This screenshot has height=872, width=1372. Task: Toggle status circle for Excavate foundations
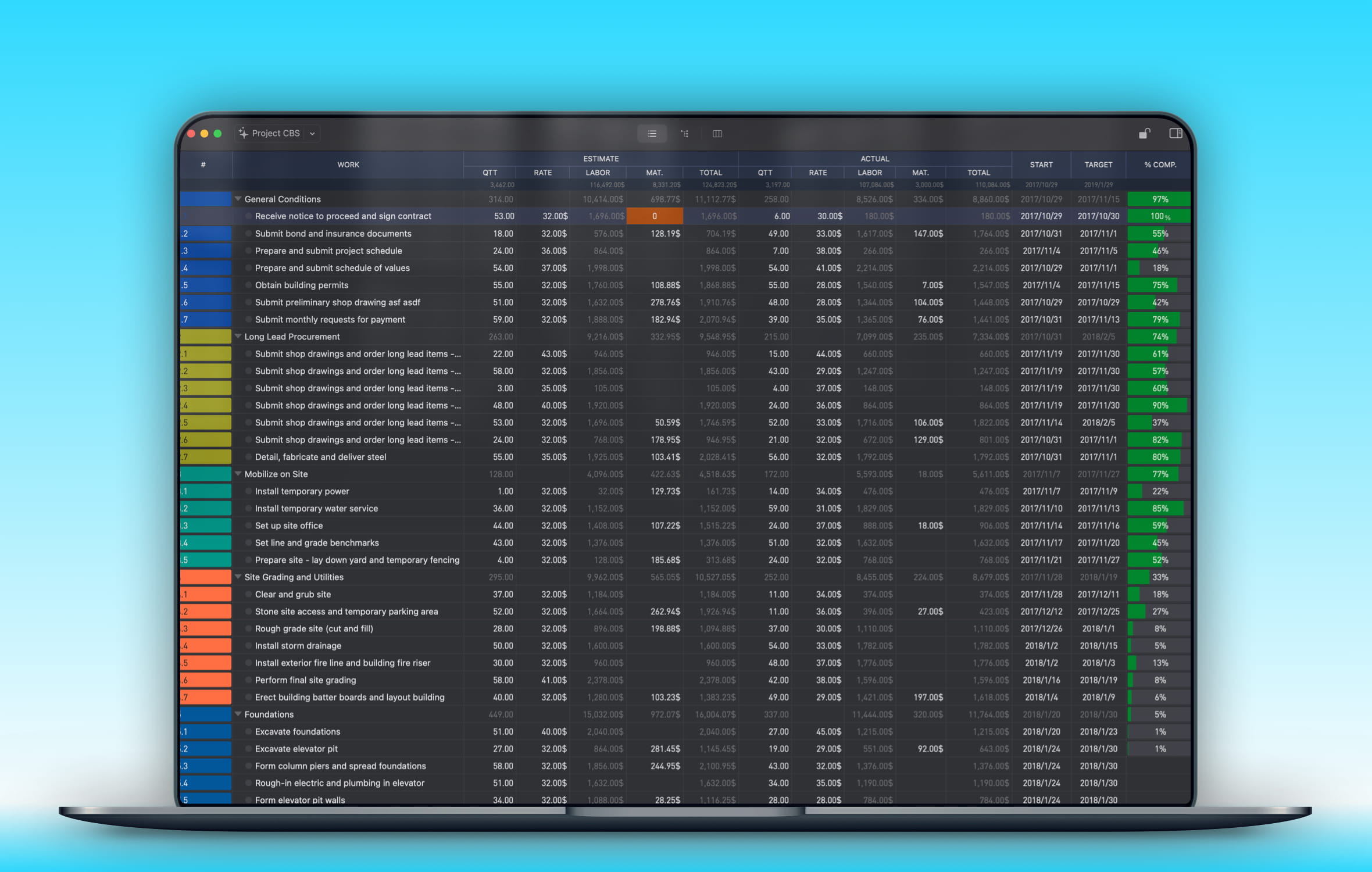[249, 732]
